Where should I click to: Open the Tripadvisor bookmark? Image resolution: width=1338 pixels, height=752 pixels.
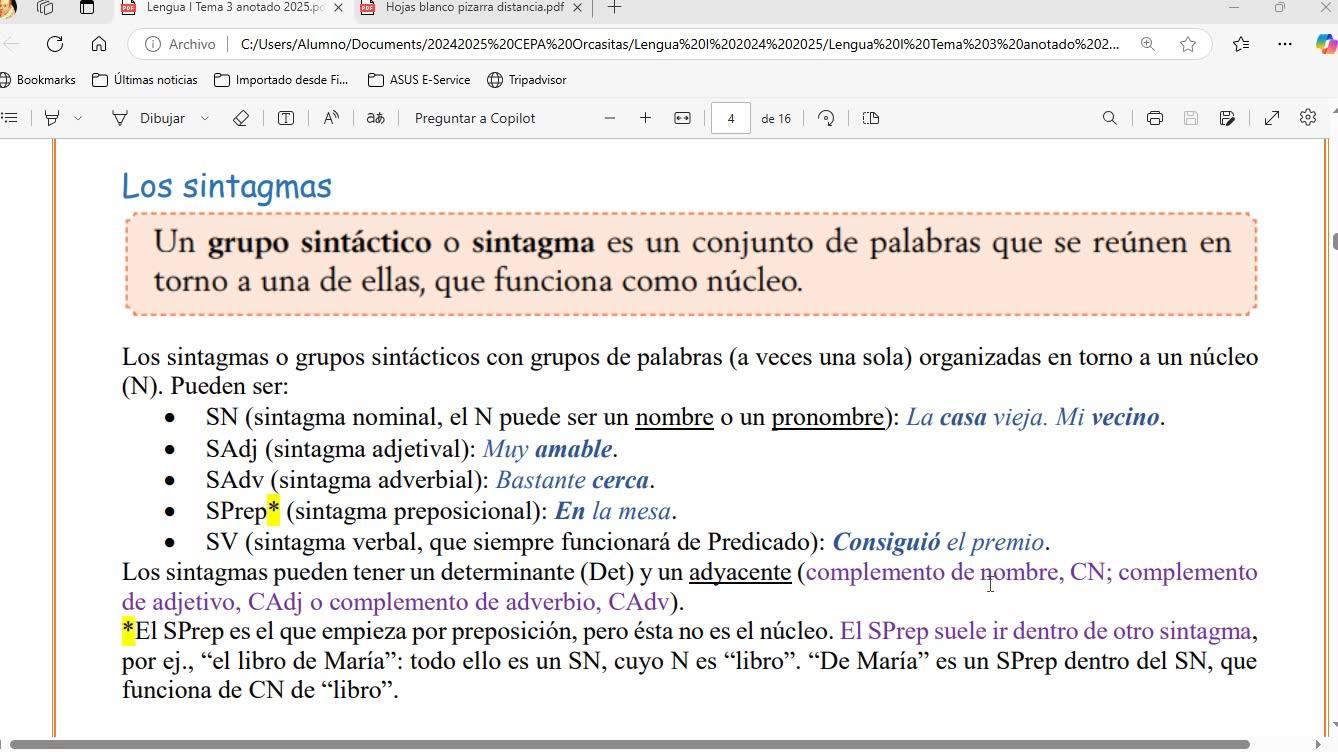(526, 80)
